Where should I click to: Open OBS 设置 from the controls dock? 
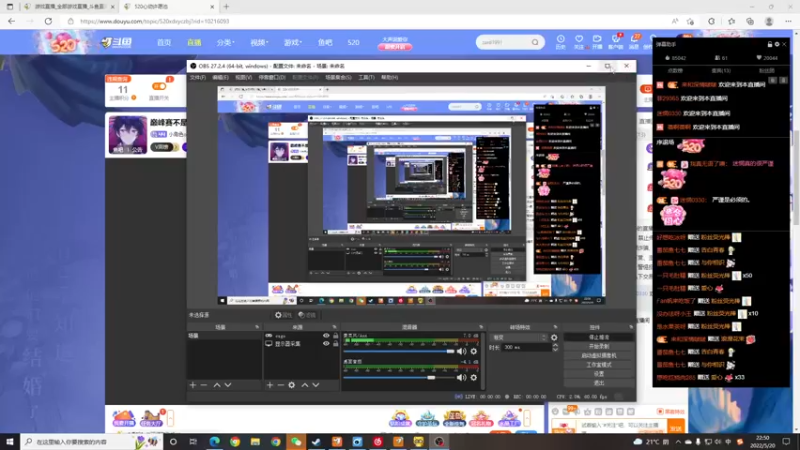point(599,374)
